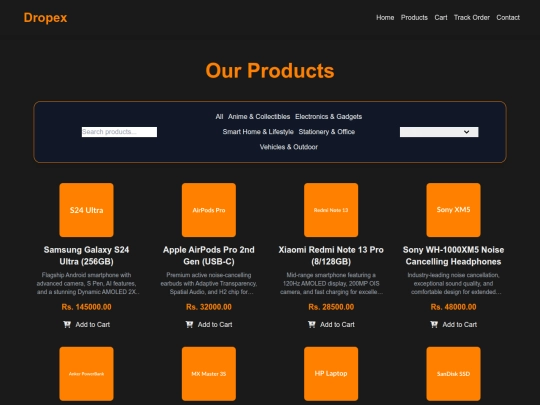Open the S24 Ultra product image

pos(86,210)
